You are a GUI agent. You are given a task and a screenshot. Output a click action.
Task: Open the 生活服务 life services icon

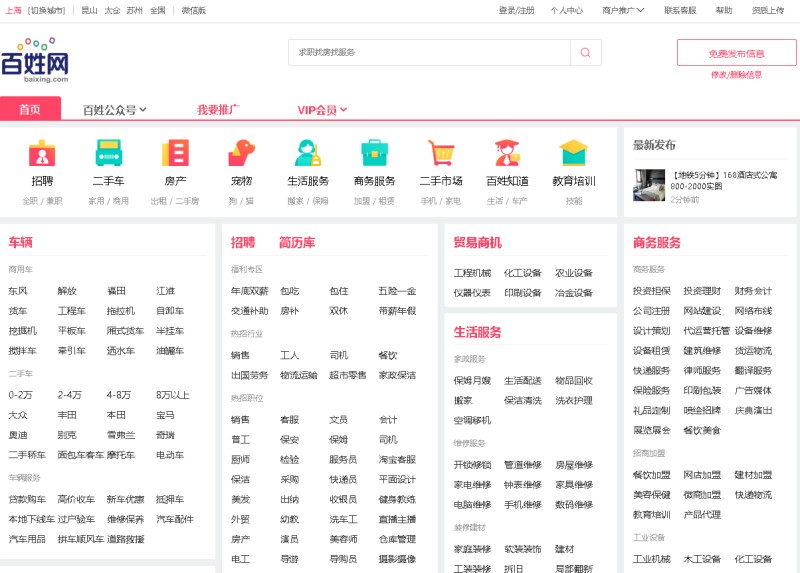(x=308, y=153)
